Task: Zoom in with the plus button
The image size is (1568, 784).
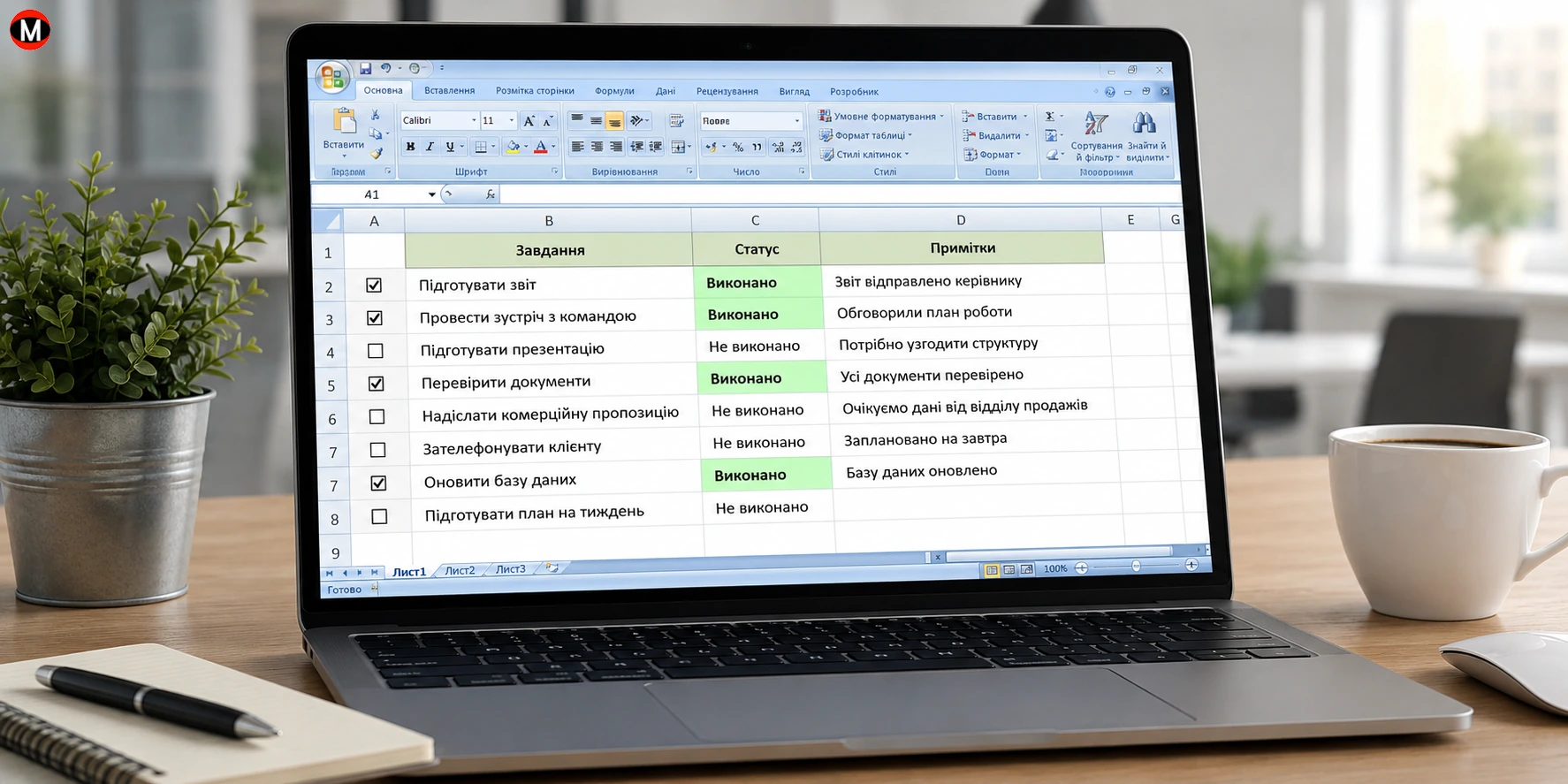Action: point(1191,565)
